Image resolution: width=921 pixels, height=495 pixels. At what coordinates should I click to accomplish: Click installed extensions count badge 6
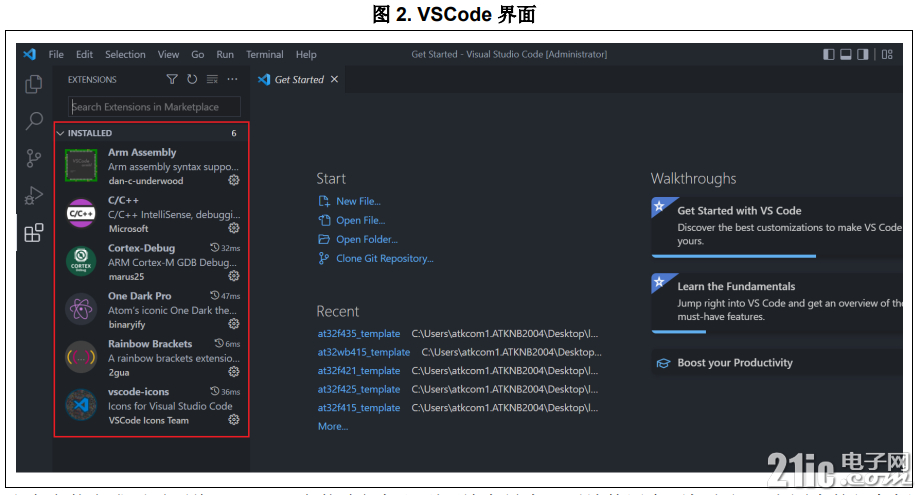234,133
